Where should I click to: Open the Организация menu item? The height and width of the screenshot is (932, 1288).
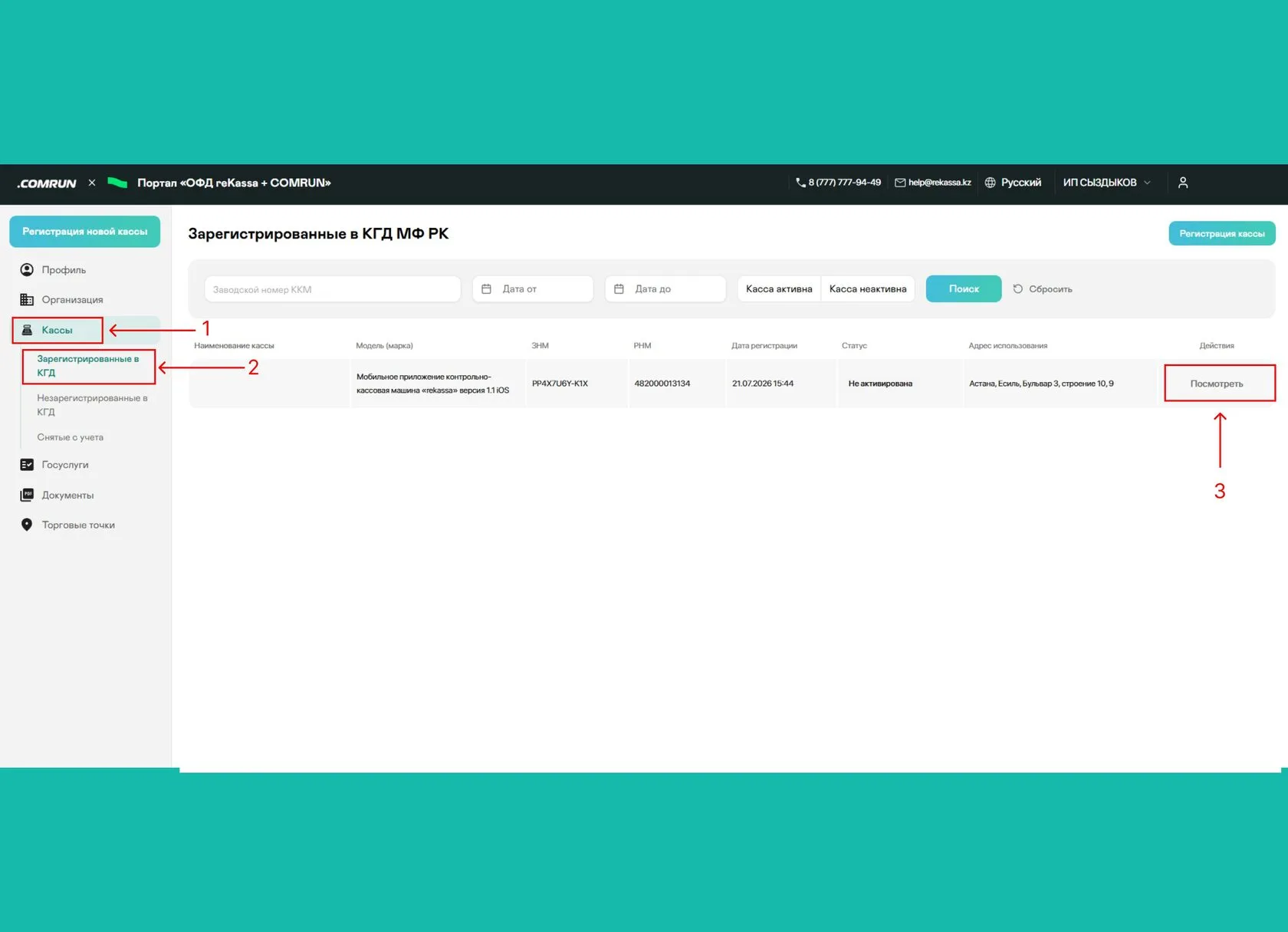coord(72,300)
